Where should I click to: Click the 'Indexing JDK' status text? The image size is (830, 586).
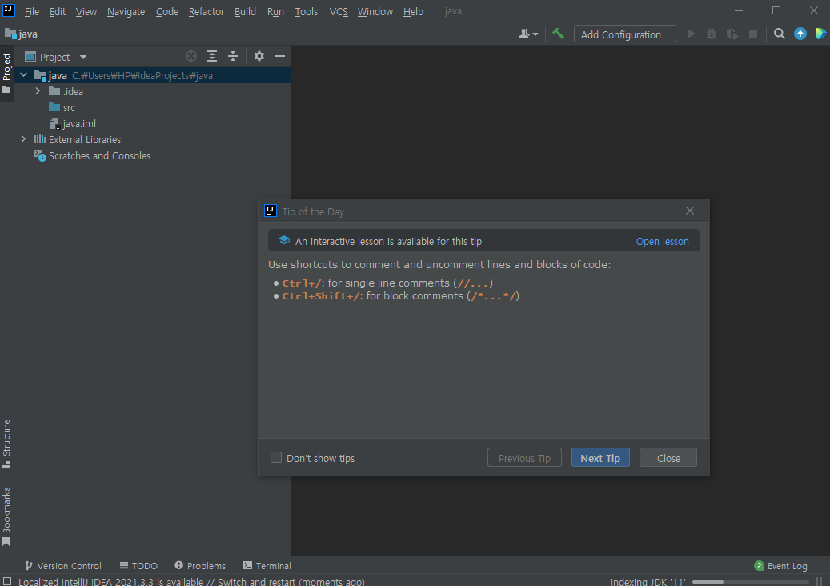click(647, 581)
